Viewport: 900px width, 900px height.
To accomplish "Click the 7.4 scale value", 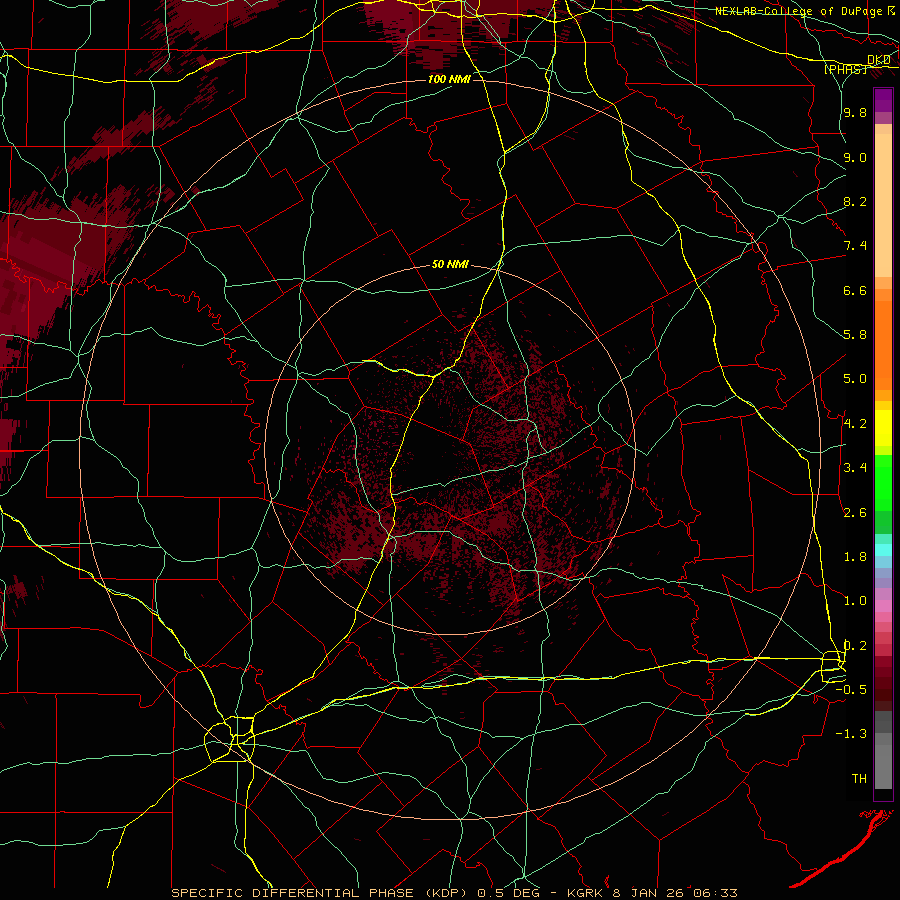I will [x=855, y=246].
